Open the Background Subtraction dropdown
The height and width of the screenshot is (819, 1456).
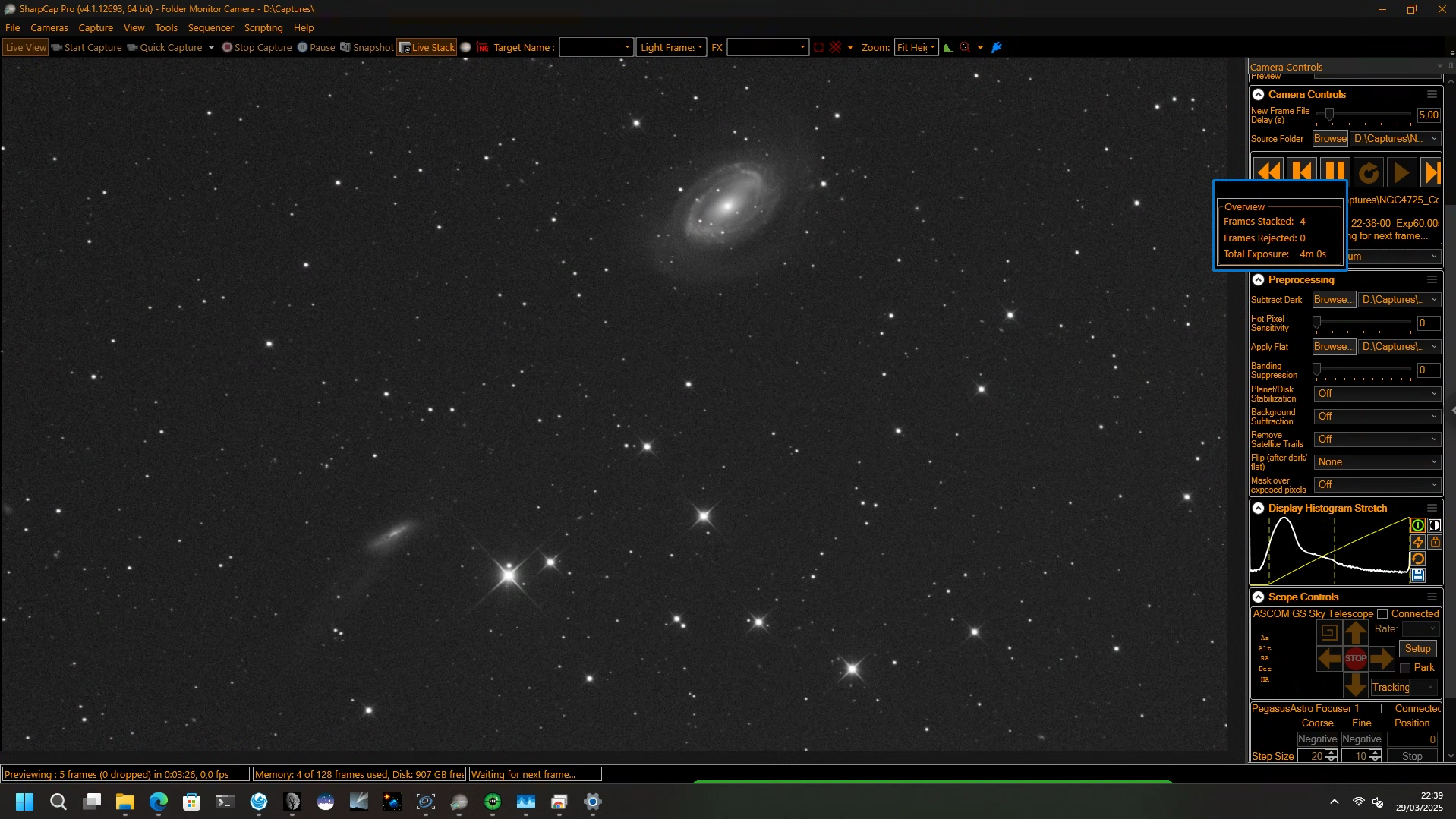click(1377, 417)
